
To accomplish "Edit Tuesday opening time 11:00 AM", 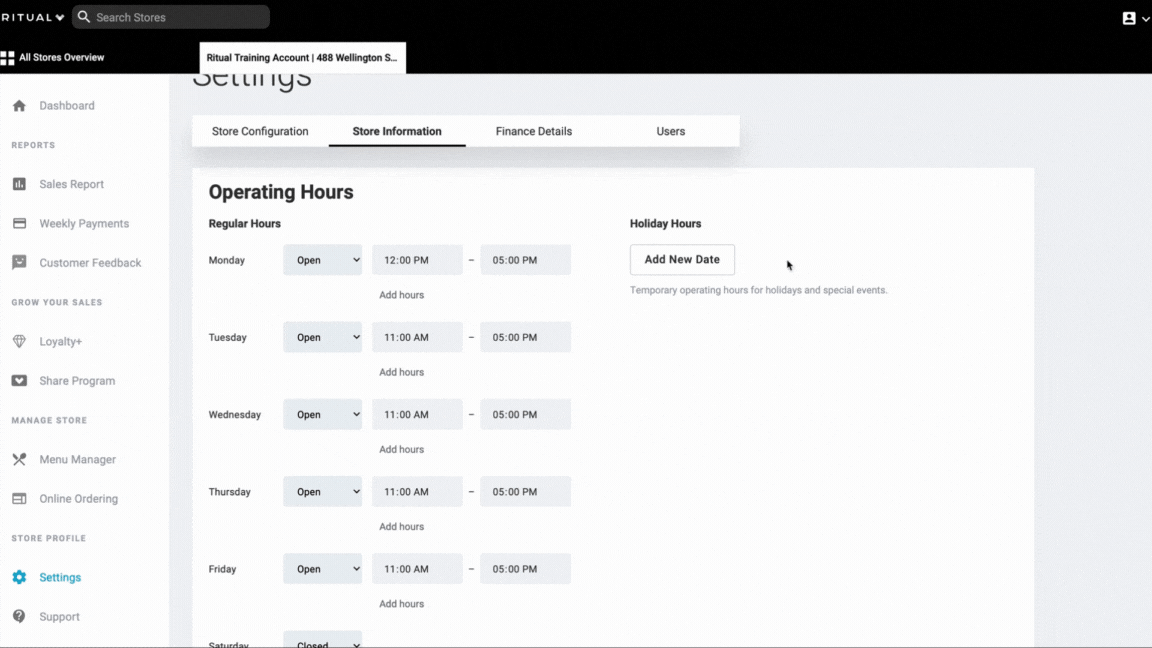I will tap(417, 337).
